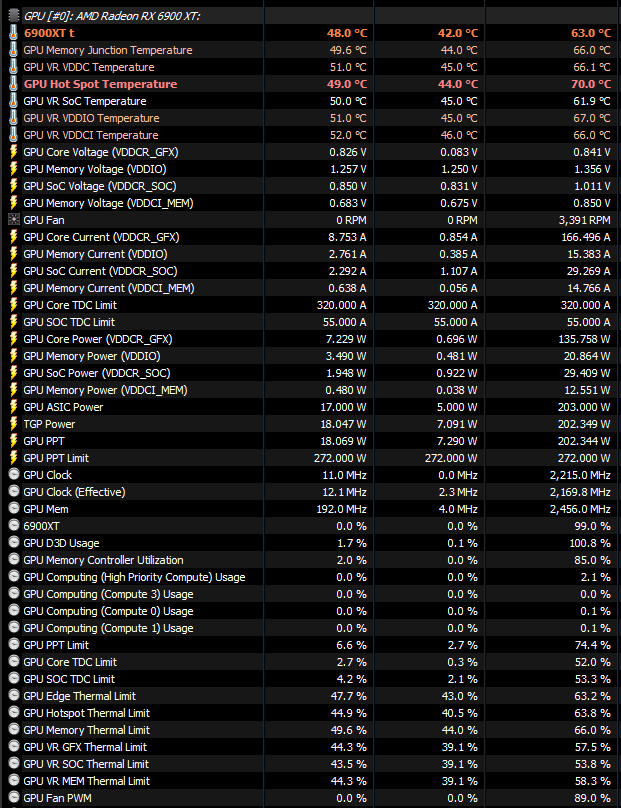Click thermometer icon for GPU VR VDDIO Temperature
The width and height of the screenshot is (621, 808).
14,117
